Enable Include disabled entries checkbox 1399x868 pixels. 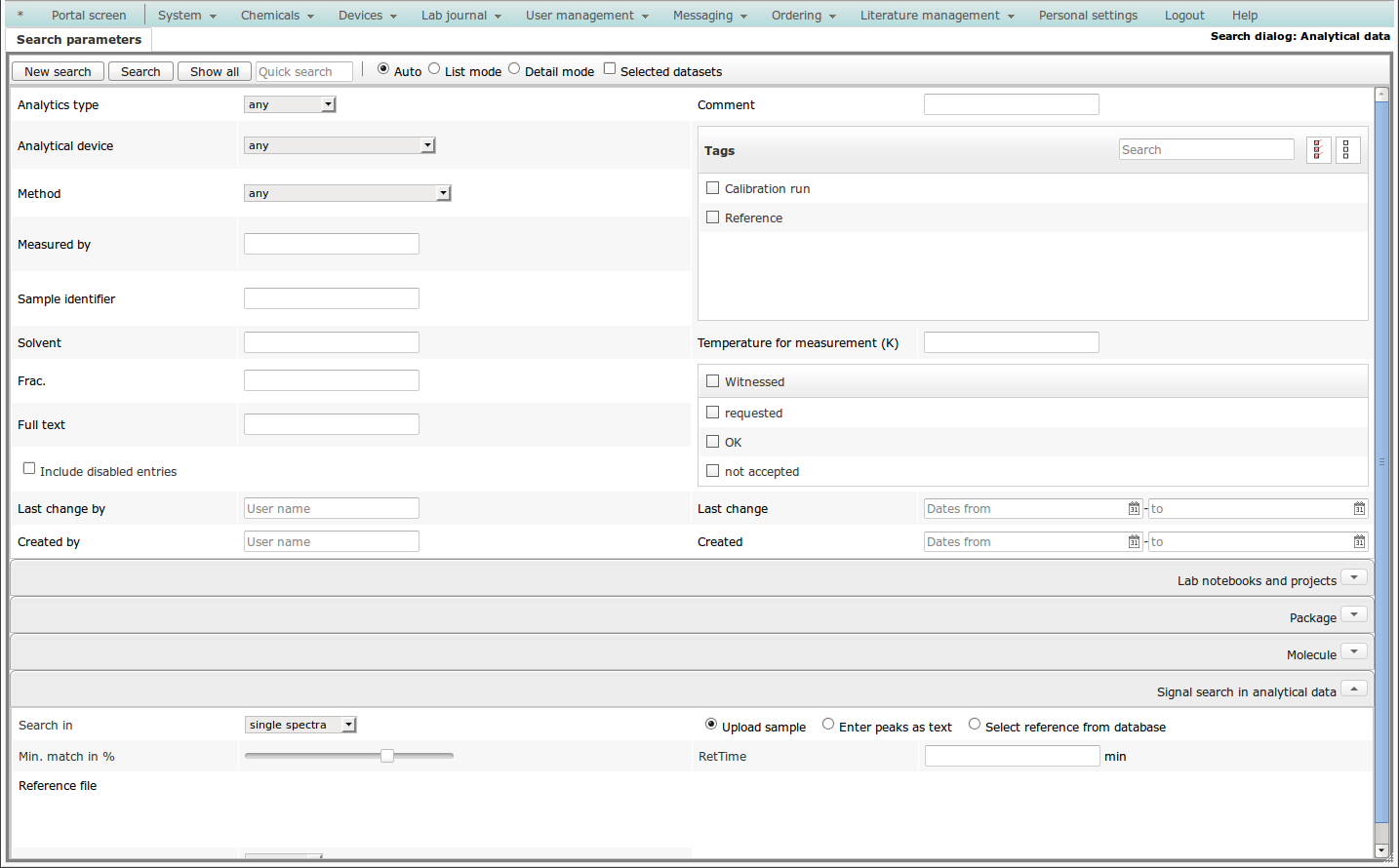pos(29,469)
